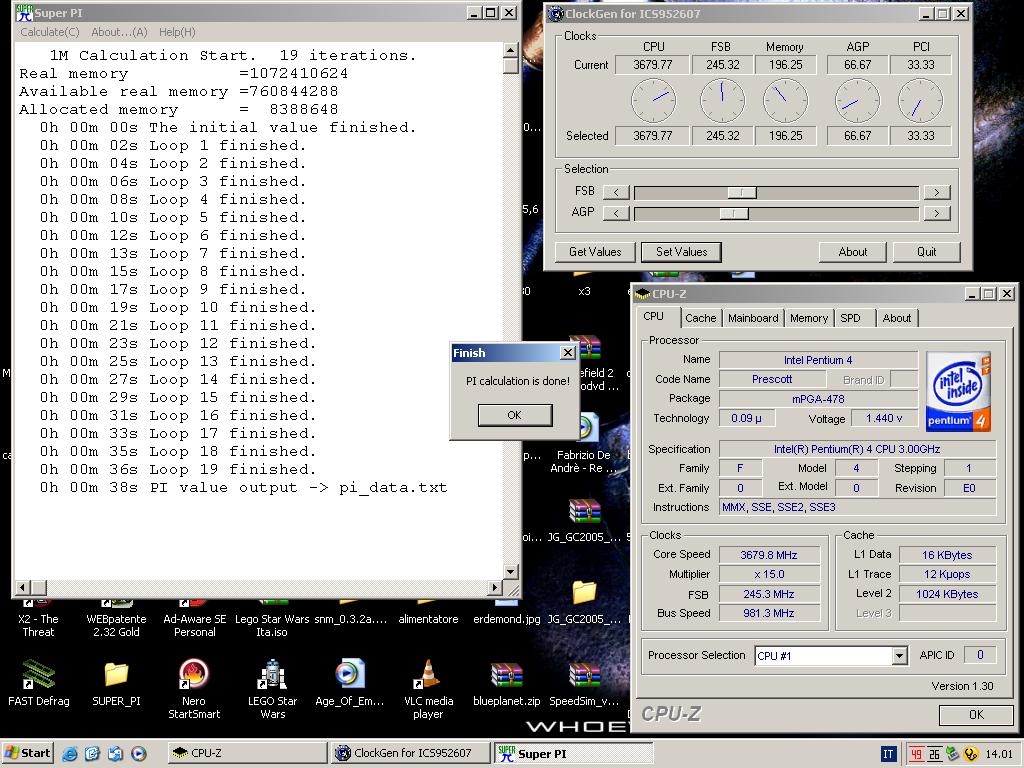This screenshot has height=768, width=1024.
Task: Click Super PI vertical scrollbar up arrow
Action: (511, 50)
